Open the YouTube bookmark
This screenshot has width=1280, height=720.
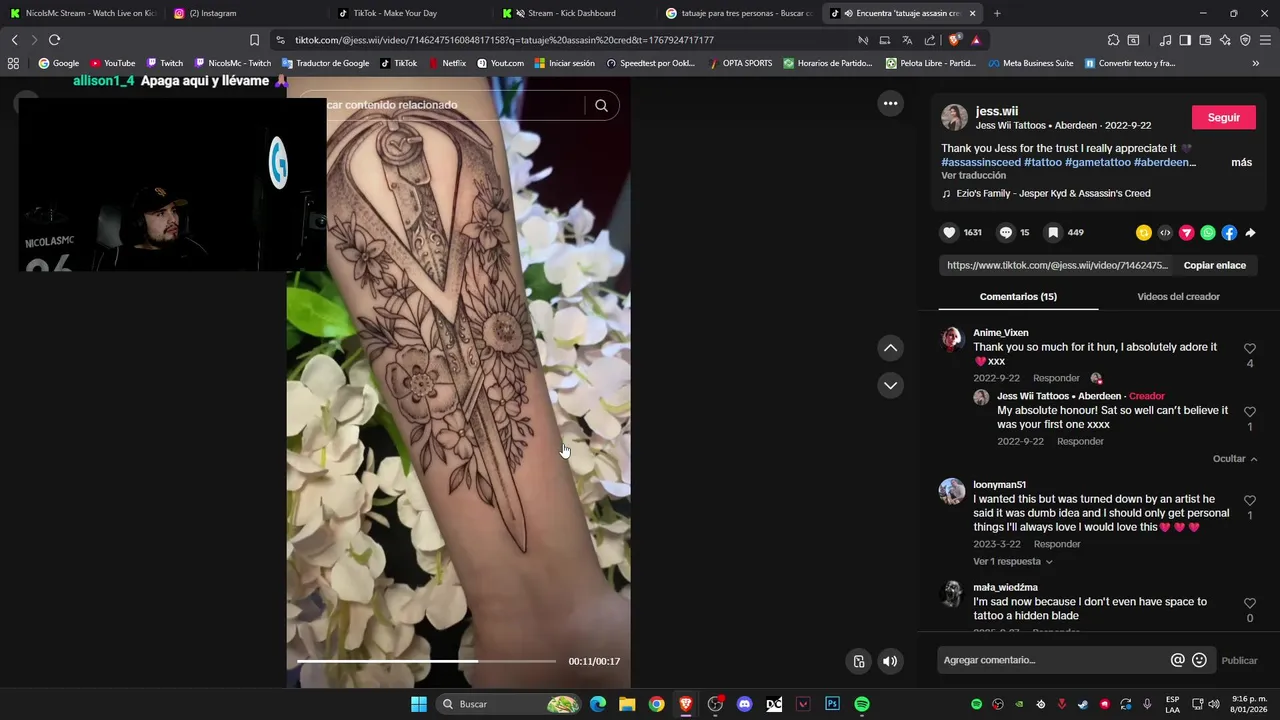[112, 63]
